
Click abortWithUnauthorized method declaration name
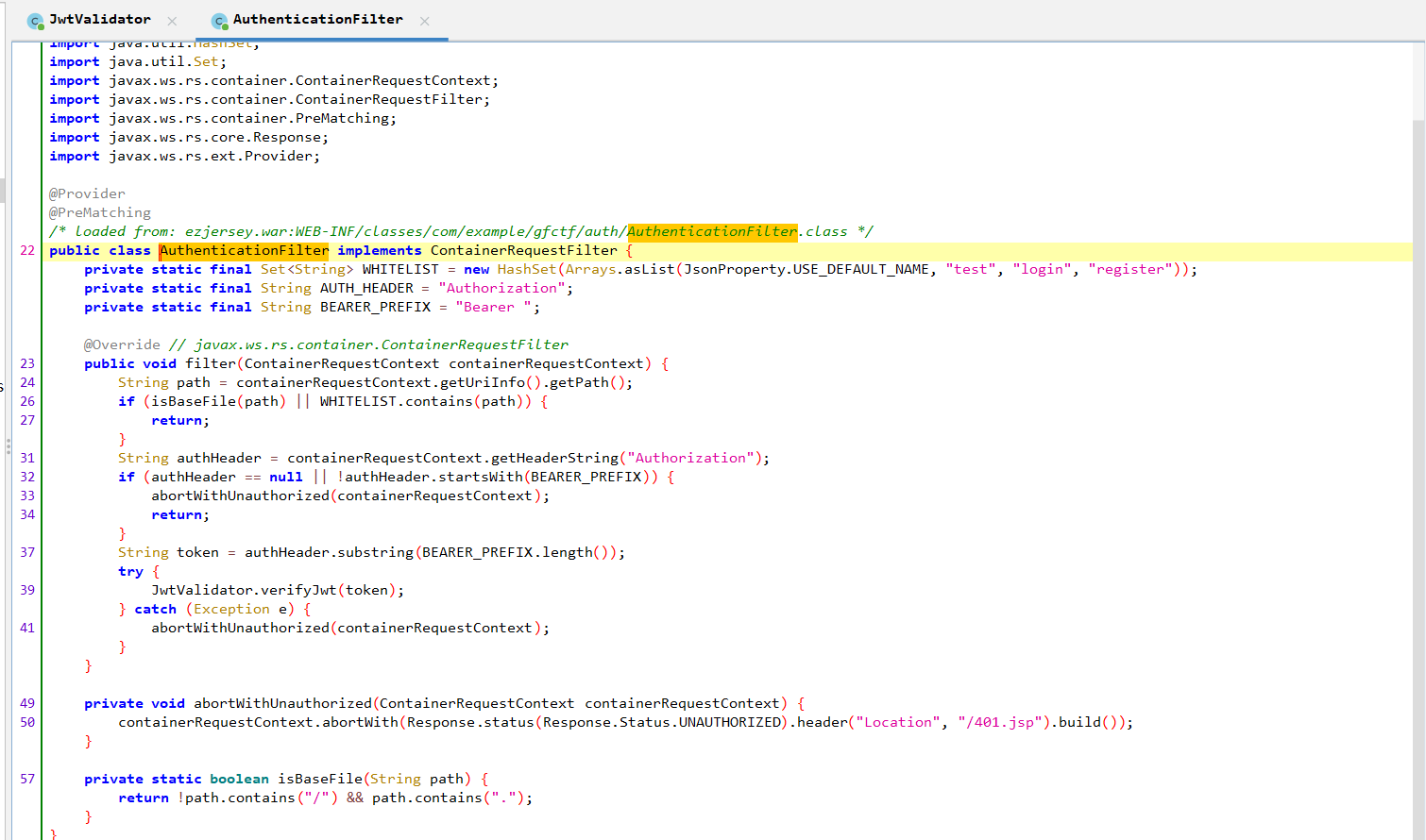(283, 703)
